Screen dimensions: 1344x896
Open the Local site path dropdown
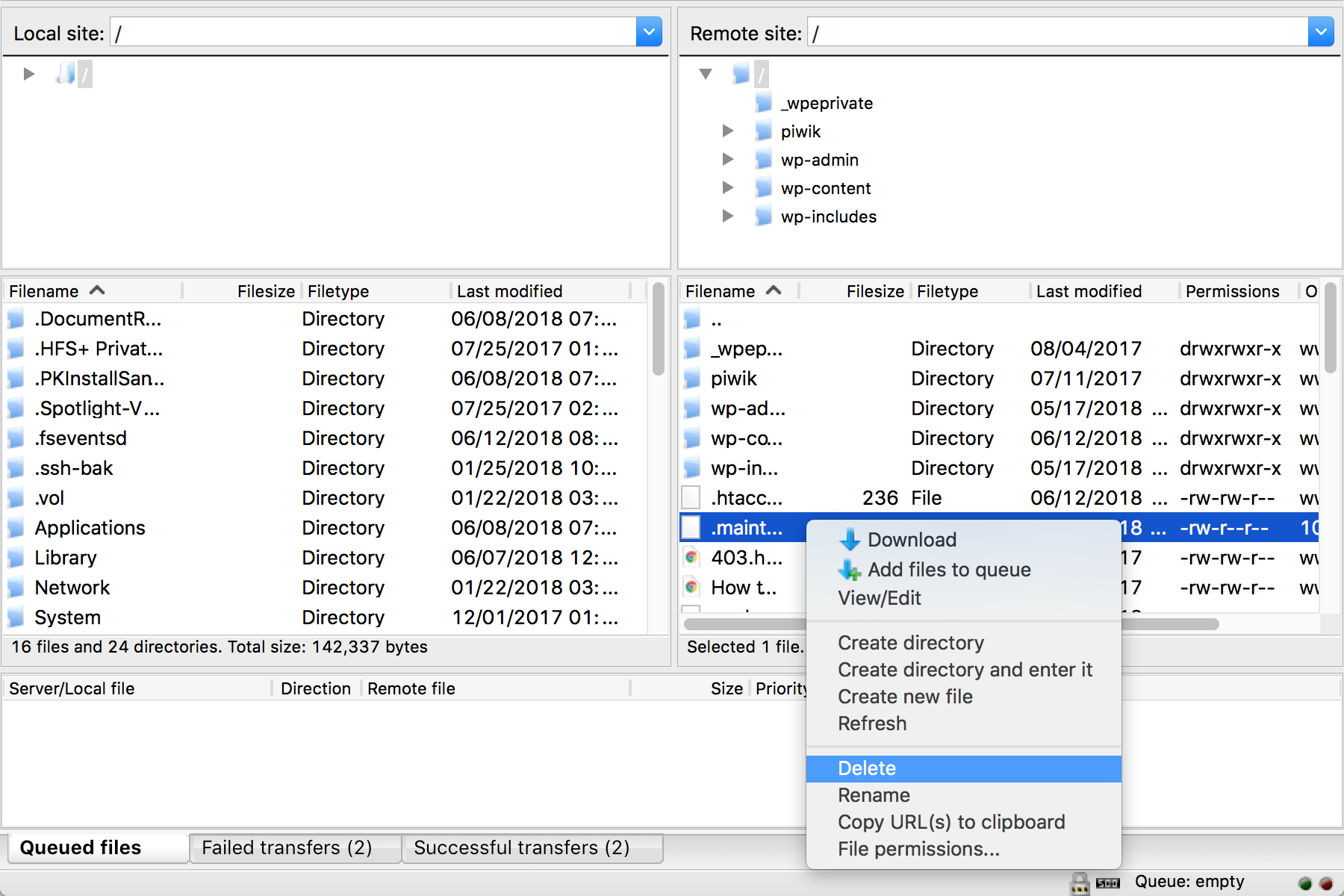(x=648, y=33)
